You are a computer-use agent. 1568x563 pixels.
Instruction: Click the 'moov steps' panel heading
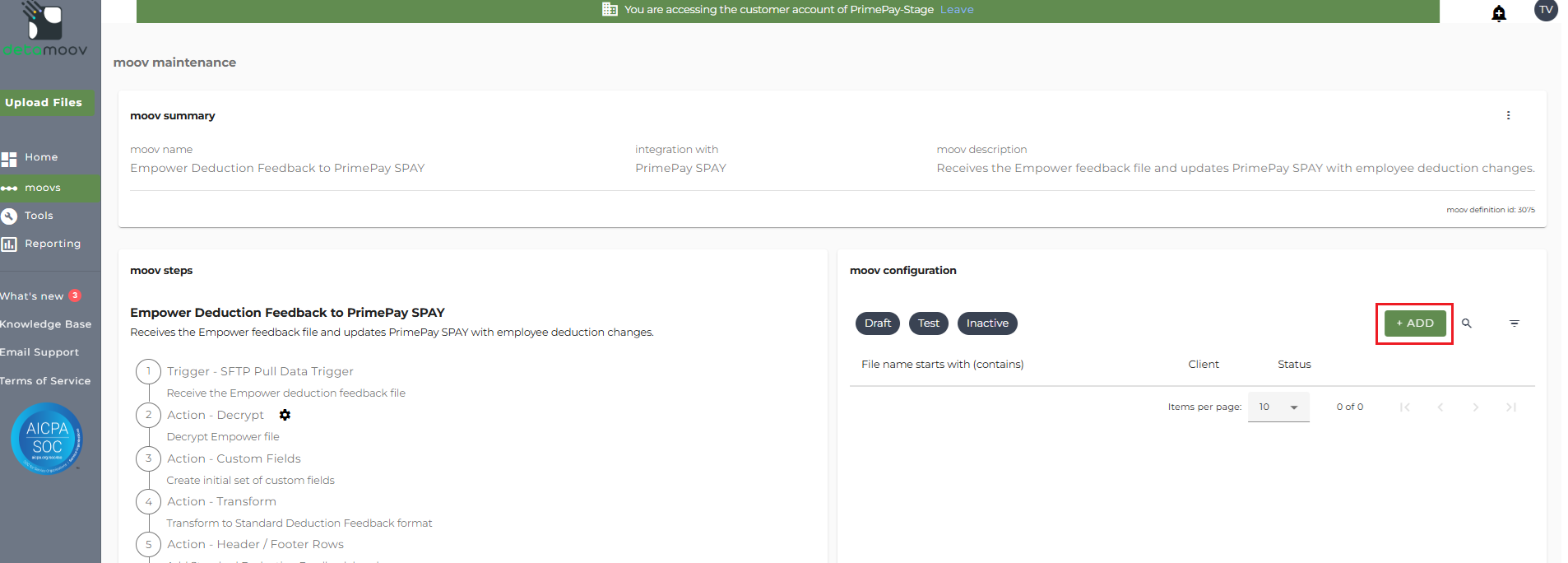[161, 271]
